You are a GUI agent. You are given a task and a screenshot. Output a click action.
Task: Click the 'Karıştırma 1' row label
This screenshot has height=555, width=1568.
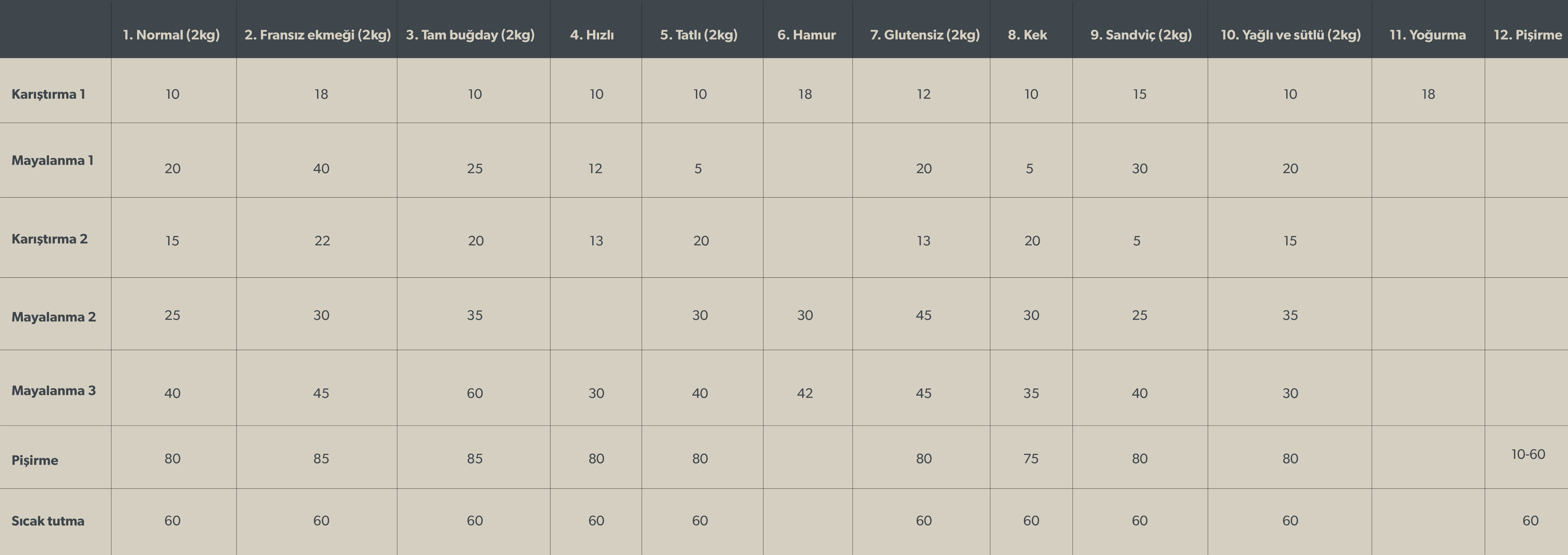click(x=48, y=94)
